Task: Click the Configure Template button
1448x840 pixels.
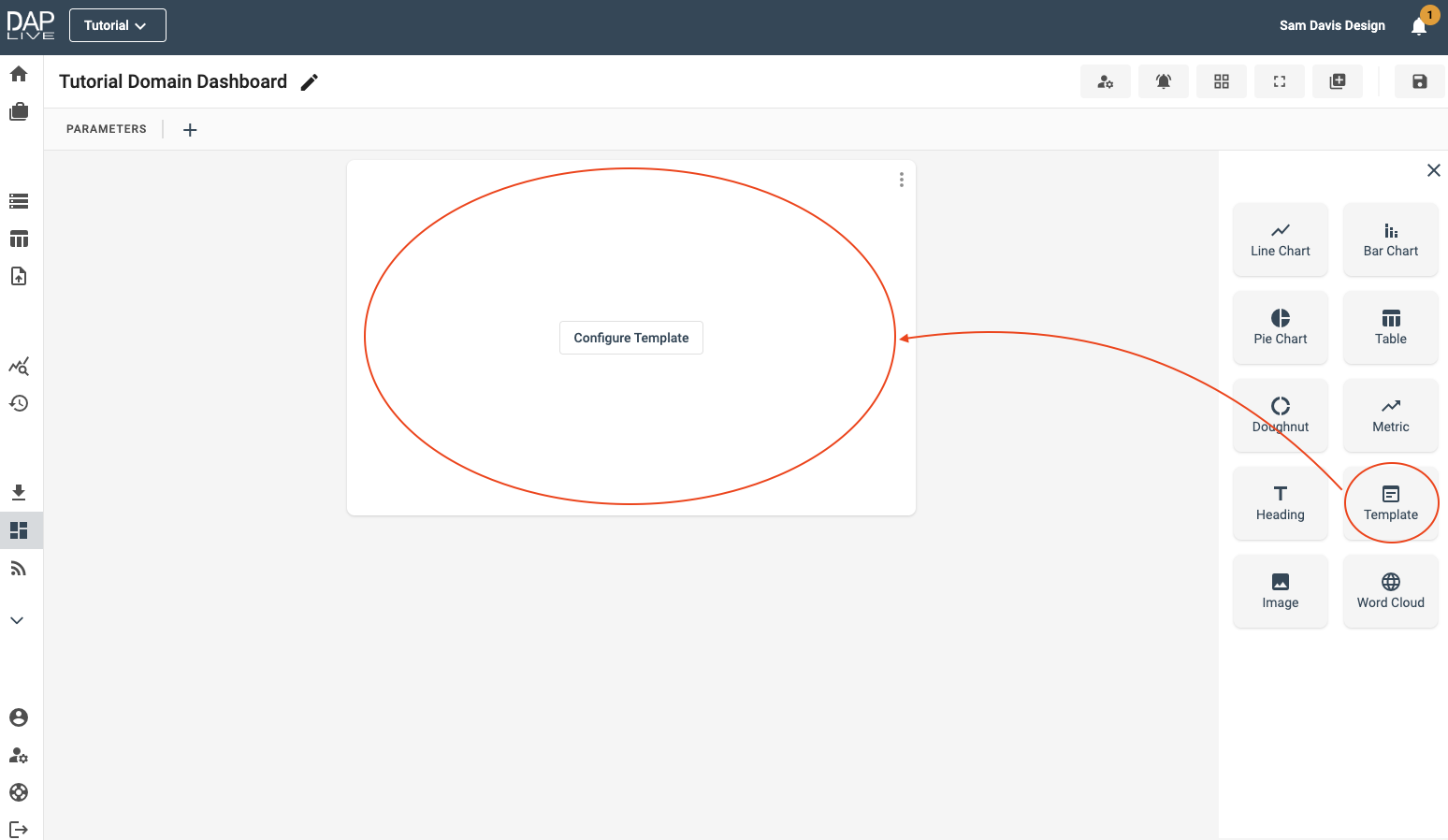Action: (630, 338)
